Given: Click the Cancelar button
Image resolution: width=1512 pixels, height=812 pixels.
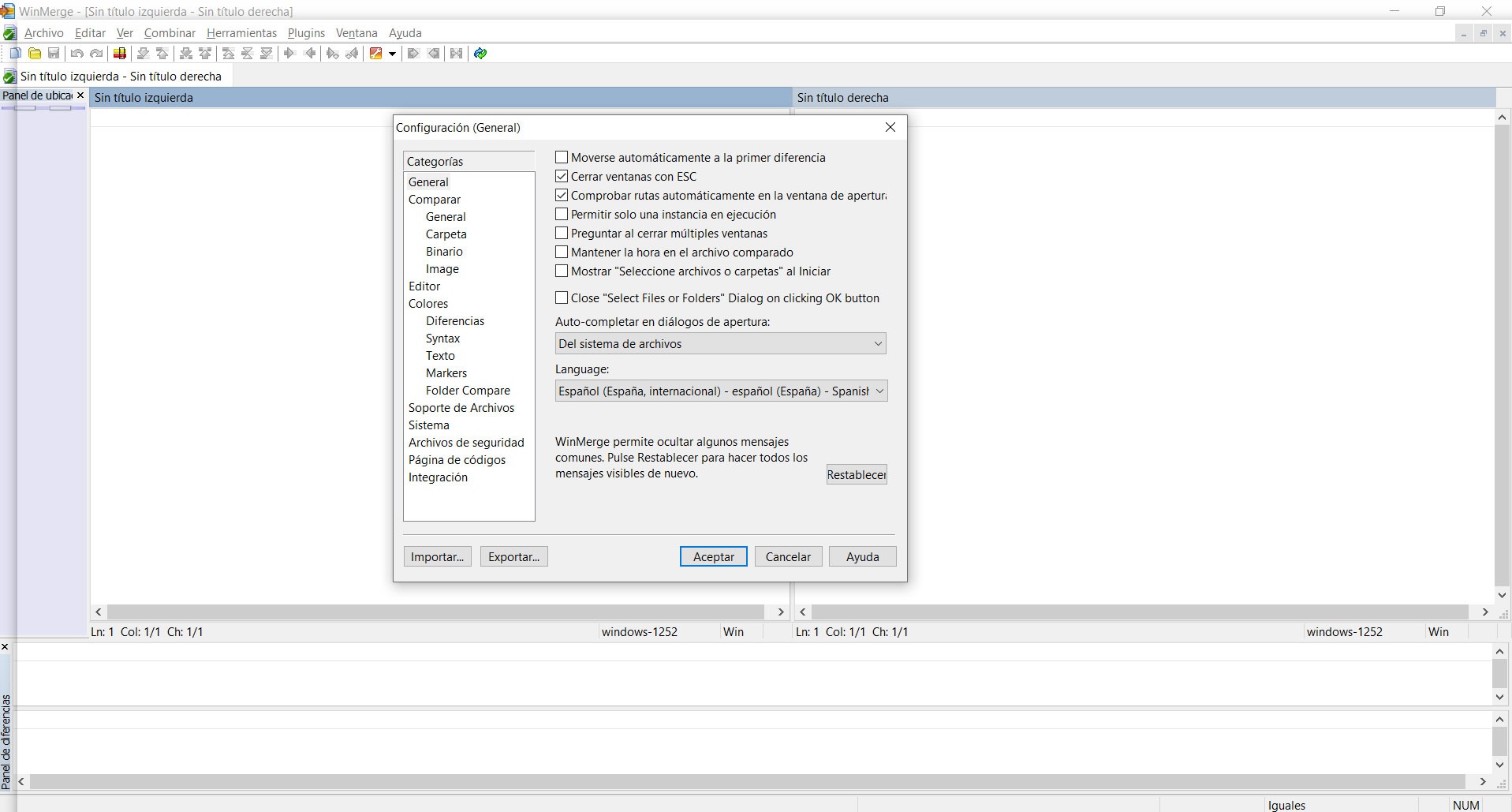Looking at the screenshot, I should pos(788,557).
